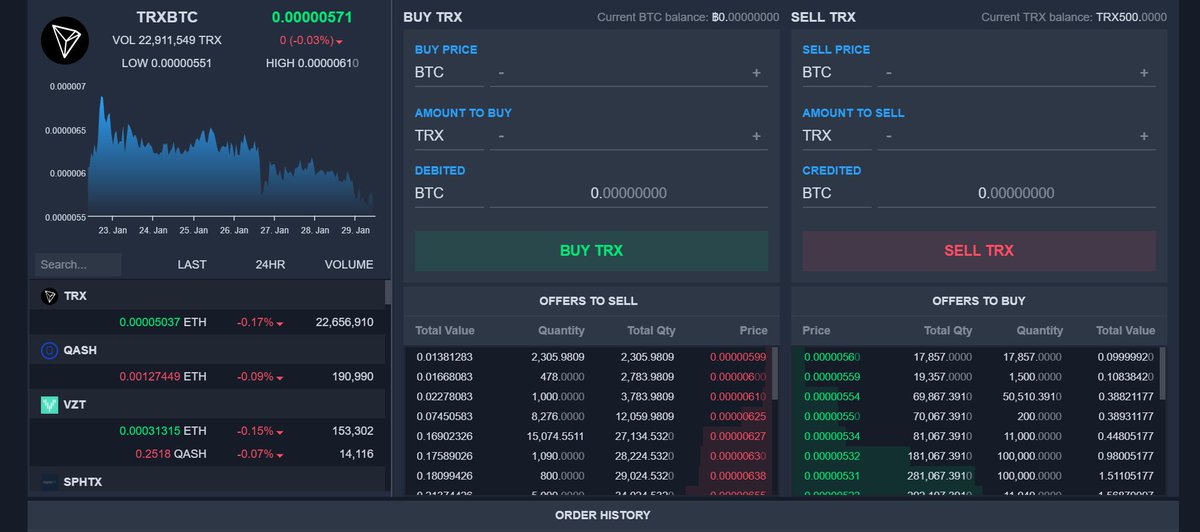
Task: Click the QASH coin icon in market list
Action: point(49,350)
